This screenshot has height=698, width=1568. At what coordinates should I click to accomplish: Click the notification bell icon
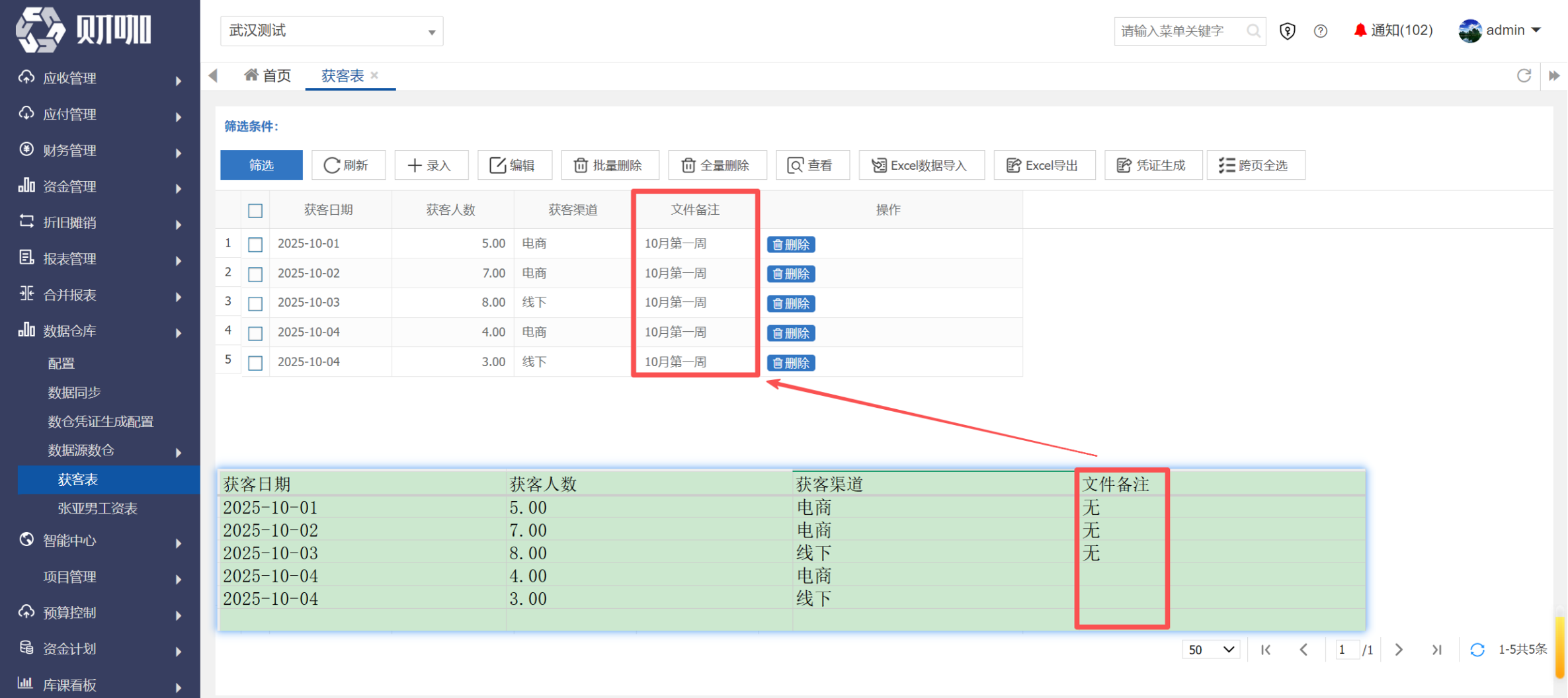coord(1360,30)
